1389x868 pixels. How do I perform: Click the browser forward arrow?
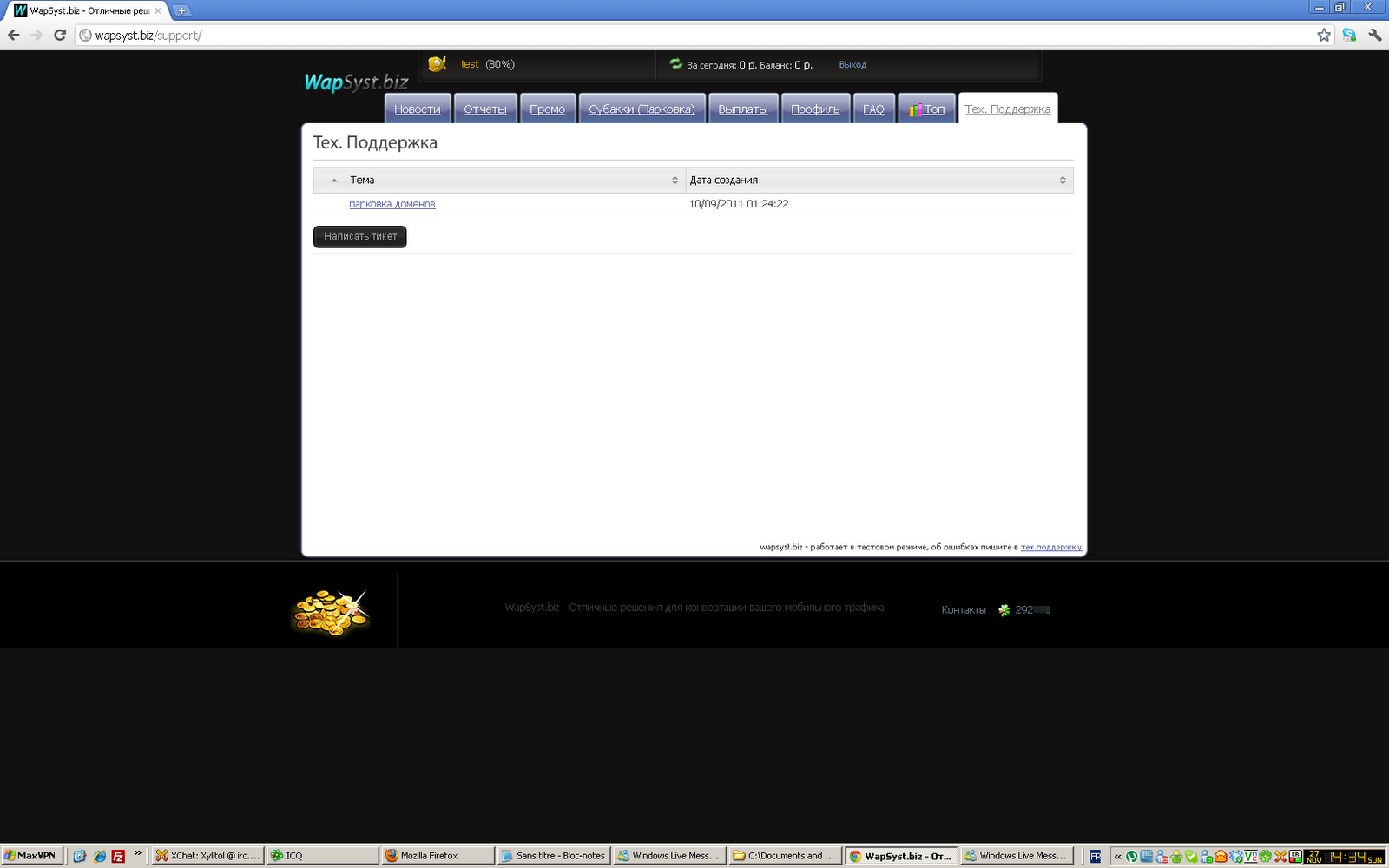pos(36,36)
